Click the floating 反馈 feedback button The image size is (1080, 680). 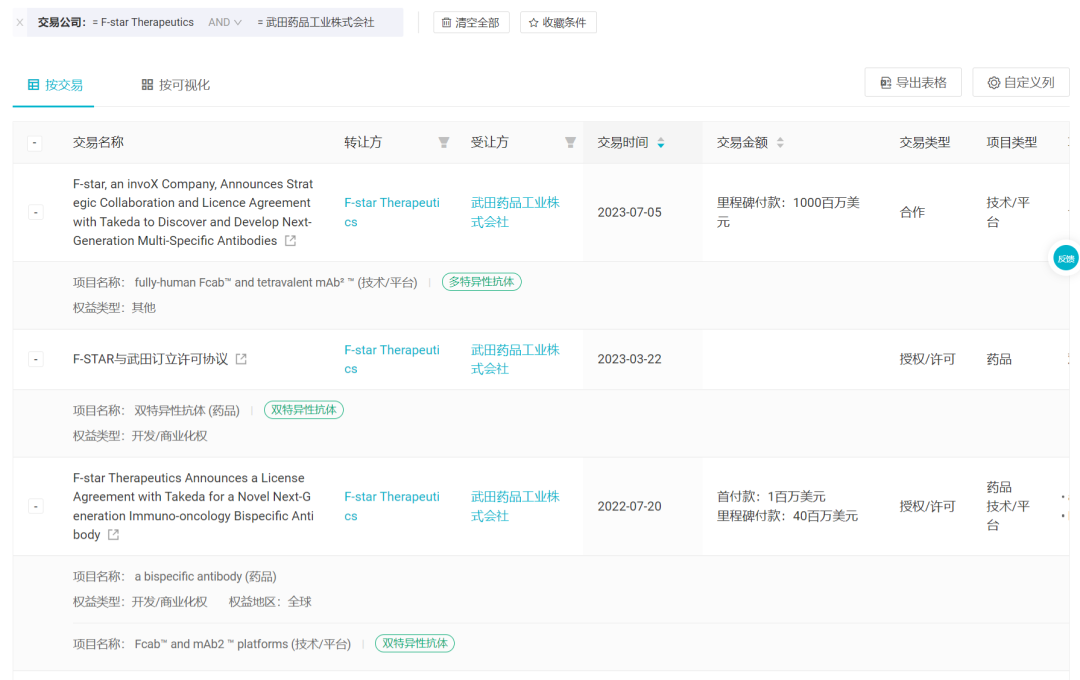click(x=1066, y=259)
